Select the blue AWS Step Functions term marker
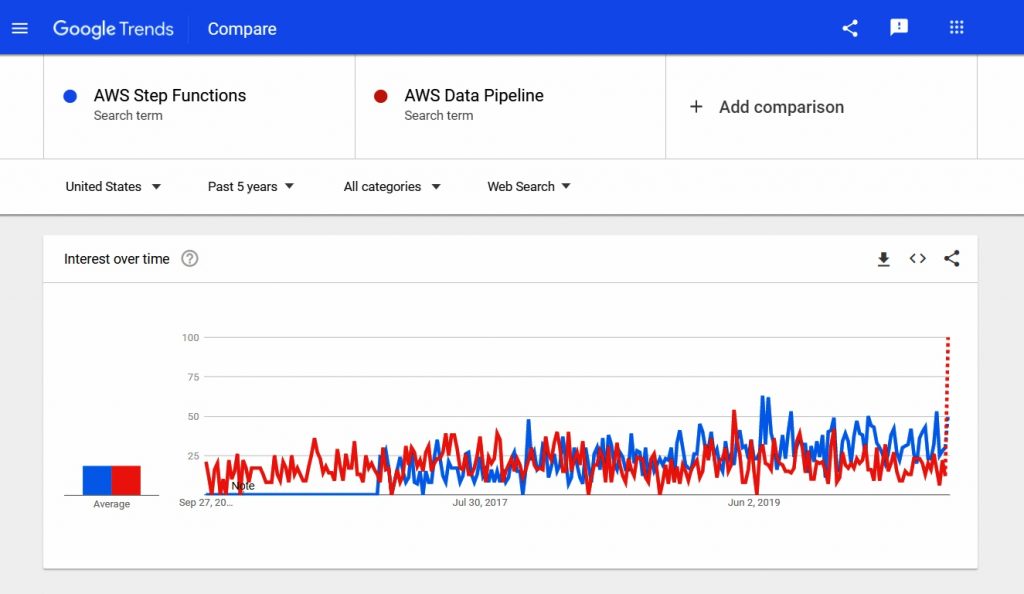The image size is (1024, 594). click(69, 95)
